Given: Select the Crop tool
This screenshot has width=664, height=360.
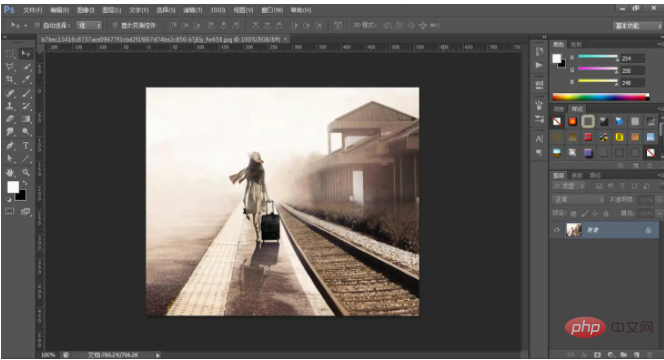Looking at the screenshot, I should click(x=10, y=79).
